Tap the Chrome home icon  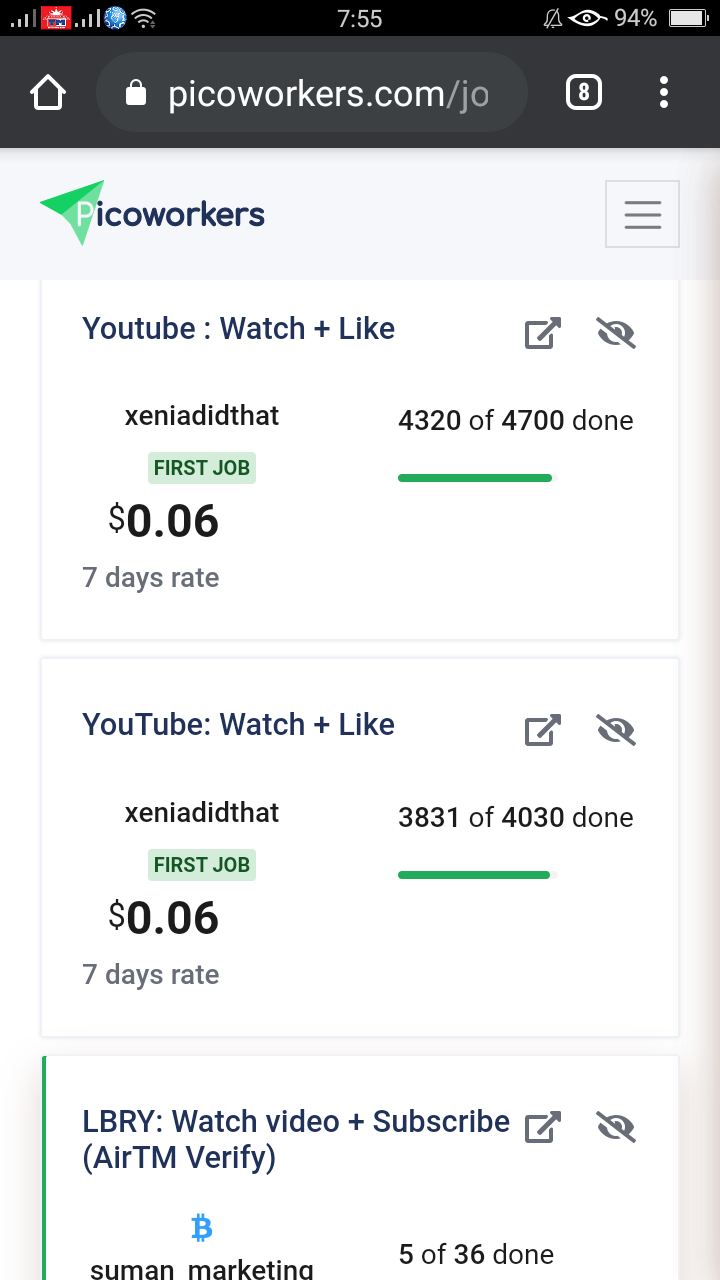pyautogui.click(x=48, y=94)
